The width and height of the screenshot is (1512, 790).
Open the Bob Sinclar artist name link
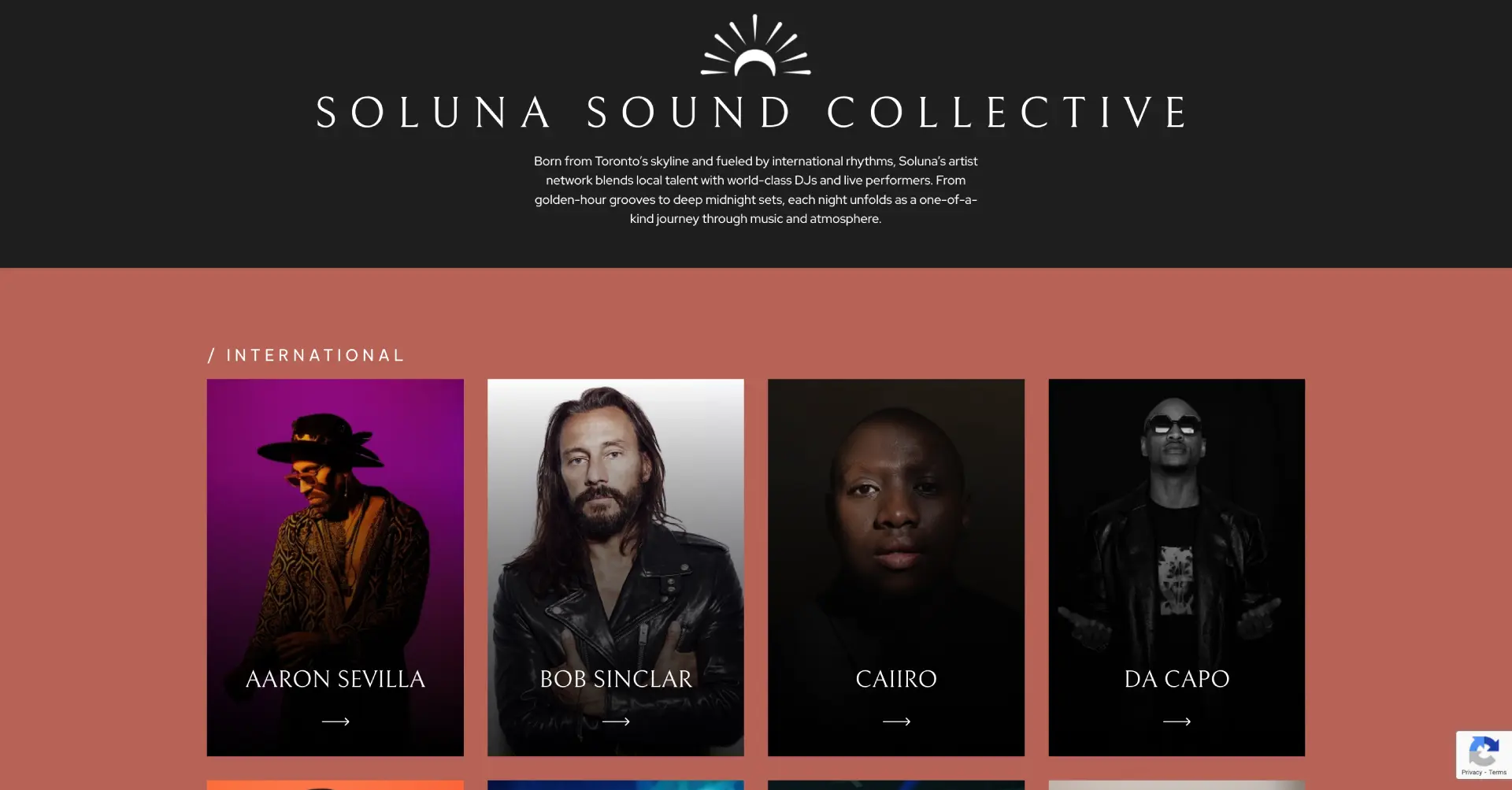pos(616,679)
